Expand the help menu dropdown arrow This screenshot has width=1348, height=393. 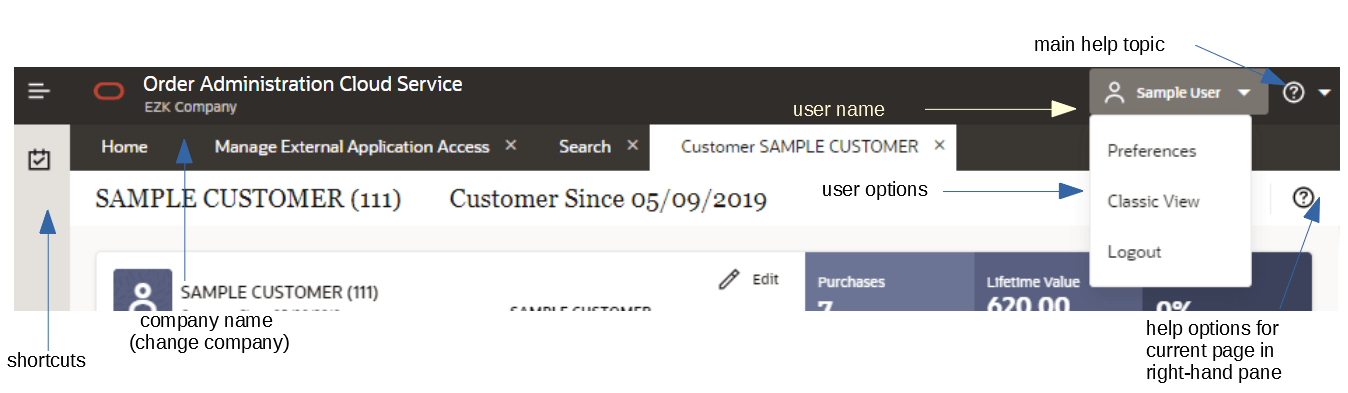point(1325,93)
